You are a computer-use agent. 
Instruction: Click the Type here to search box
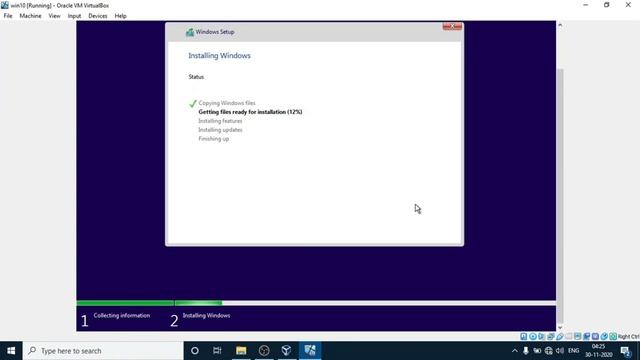(x=103, y=351)
